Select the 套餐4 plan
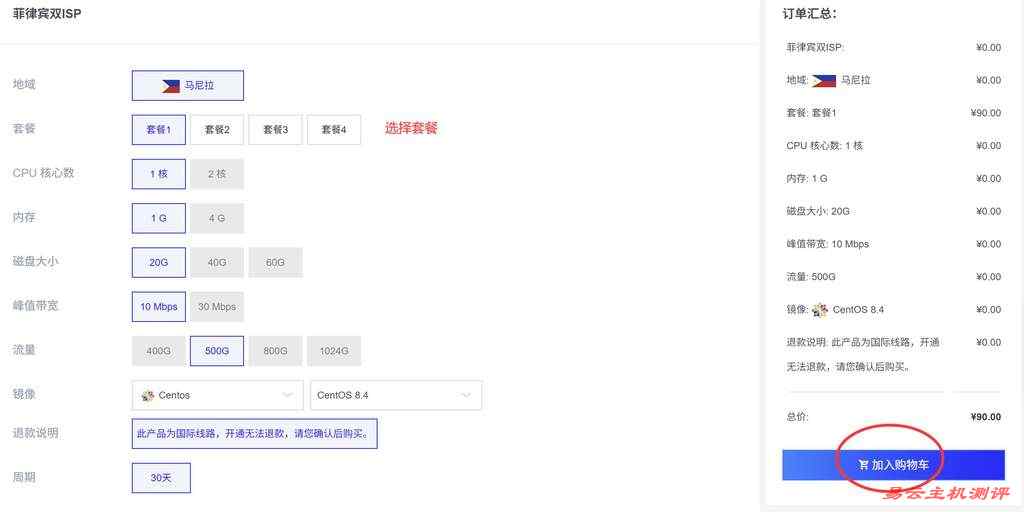The height and width of the screenshot is (512, 1024). click(x=334, y=129)
